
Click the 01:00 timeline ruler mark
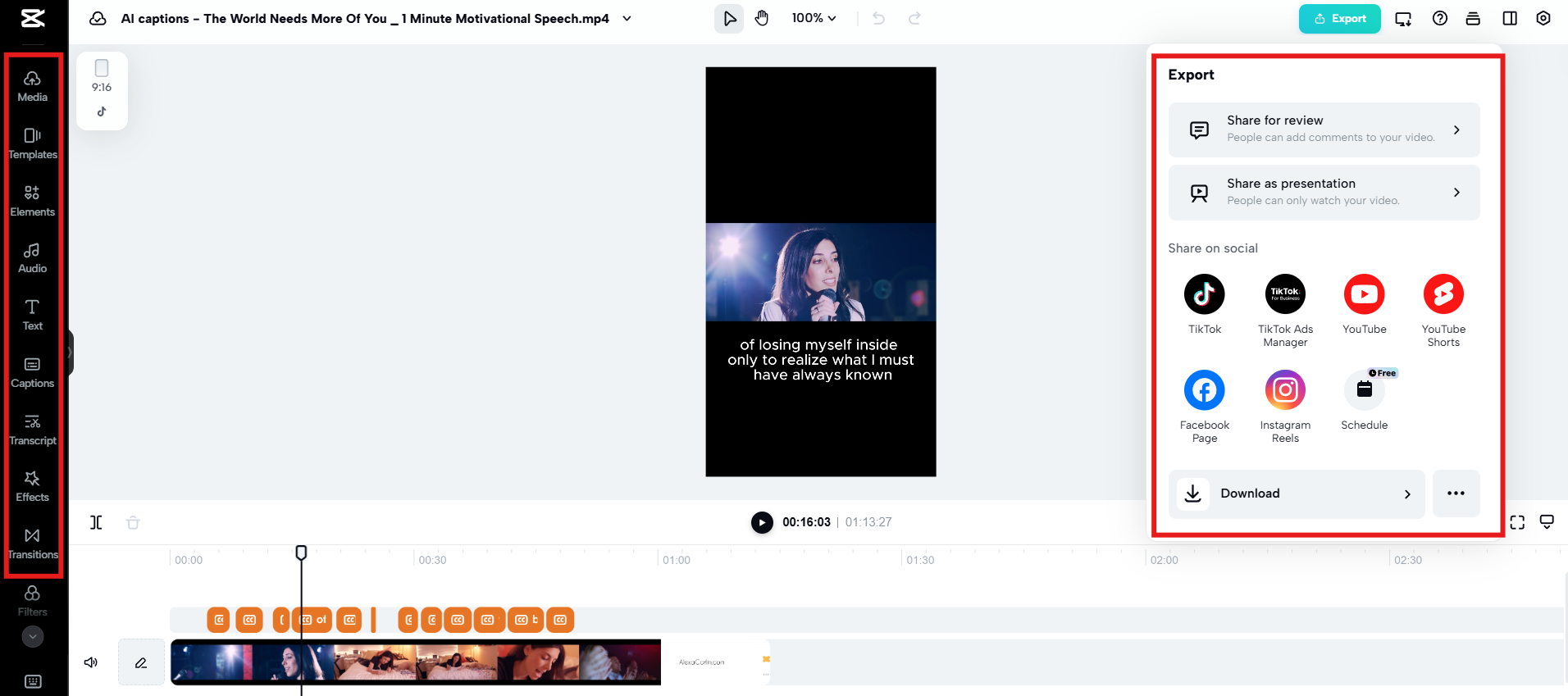pos(677,560)
